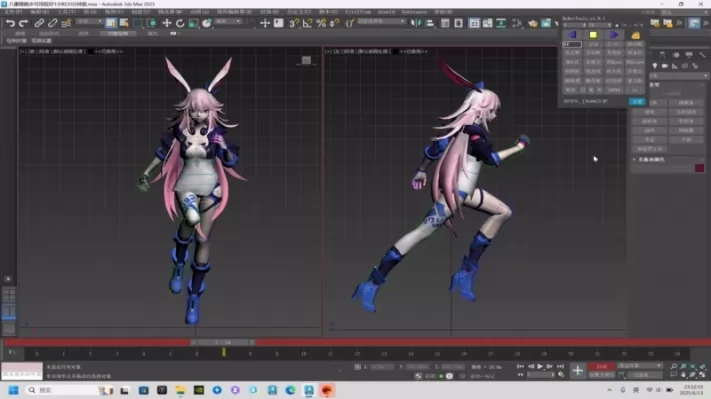Screen dimensions: 711x399
Task: Open the Civil View menu
Action: pyautogui.click(x=358, y=12)
